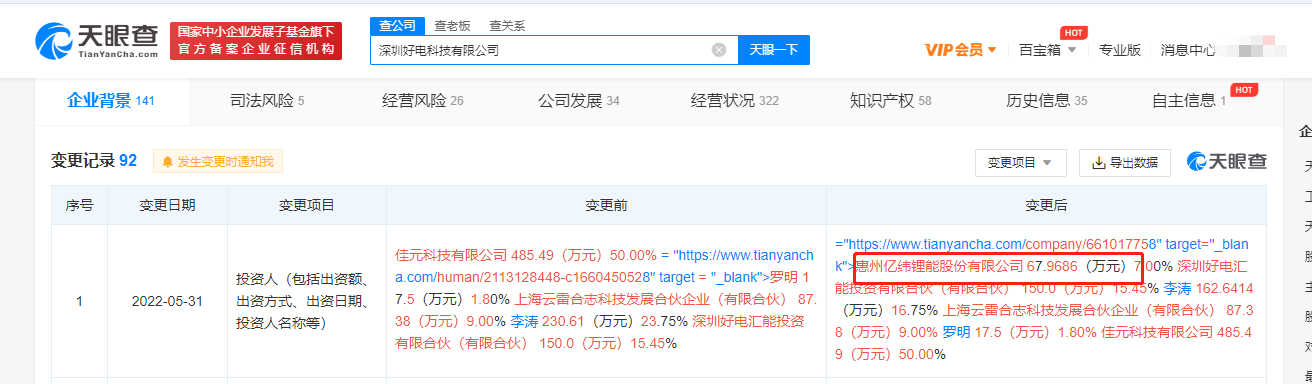Open the 专业版 link

1119,50
